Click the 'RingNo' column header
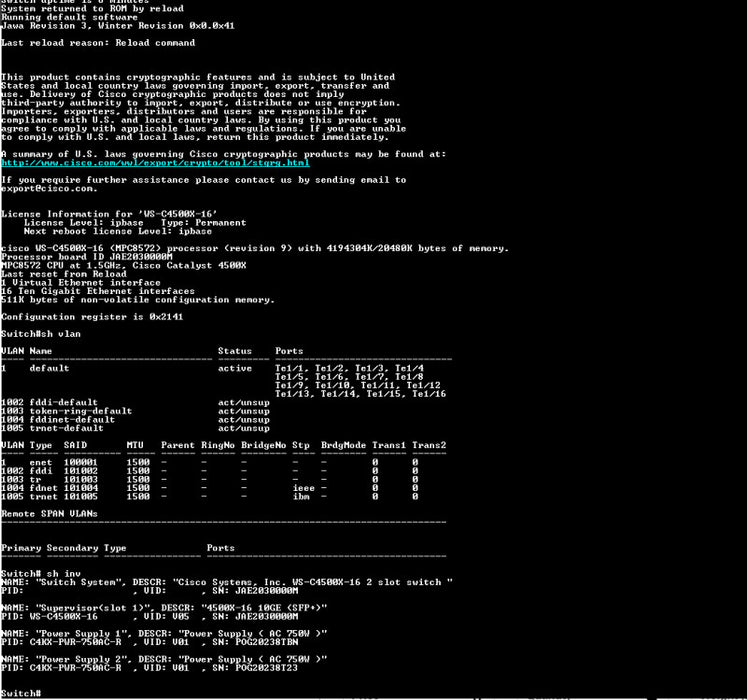 218,446
